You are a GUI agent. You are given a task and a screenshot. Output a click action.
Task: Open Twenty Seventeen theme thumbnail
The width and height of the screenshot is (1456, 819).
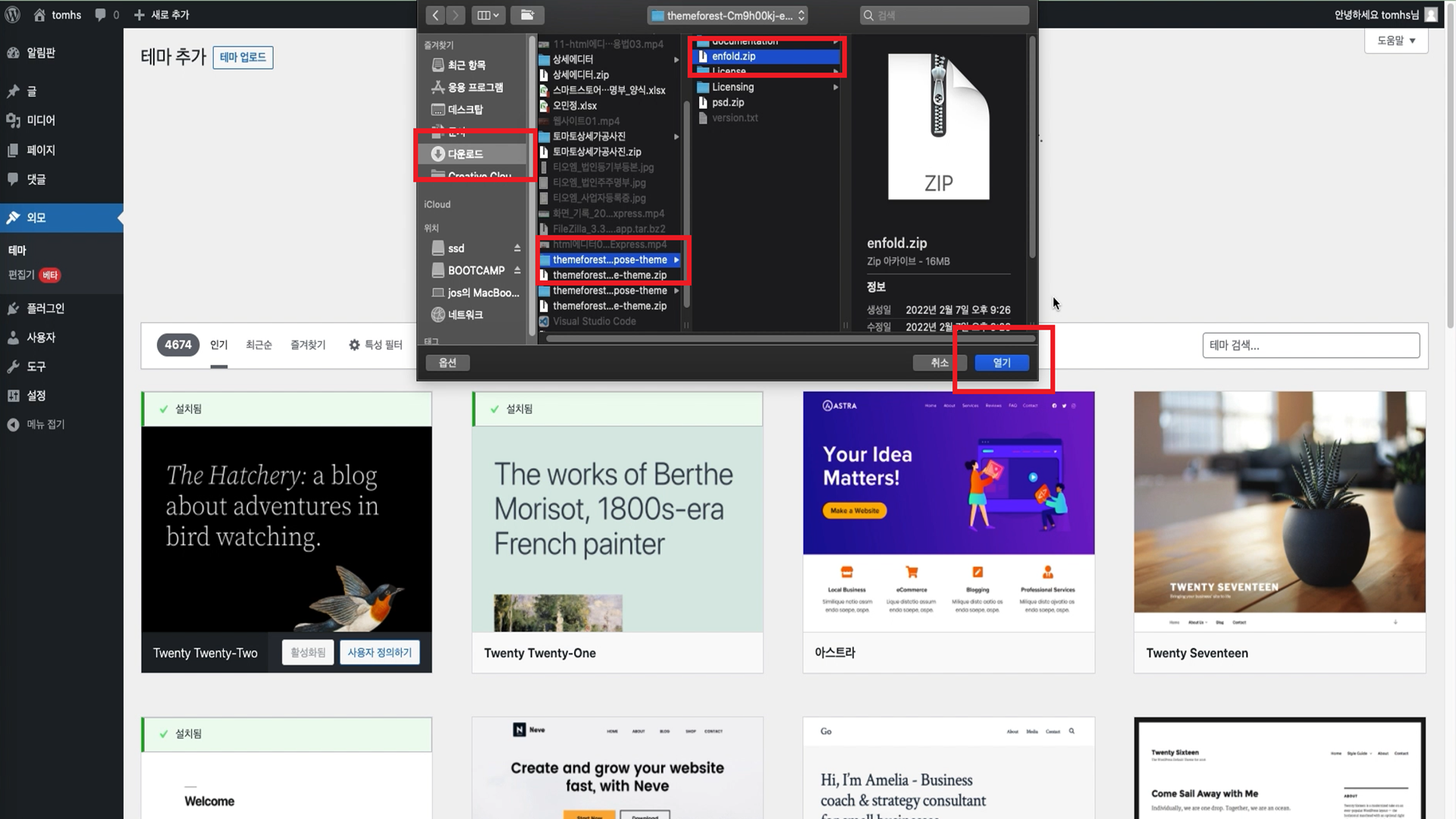coord(1279,511)
